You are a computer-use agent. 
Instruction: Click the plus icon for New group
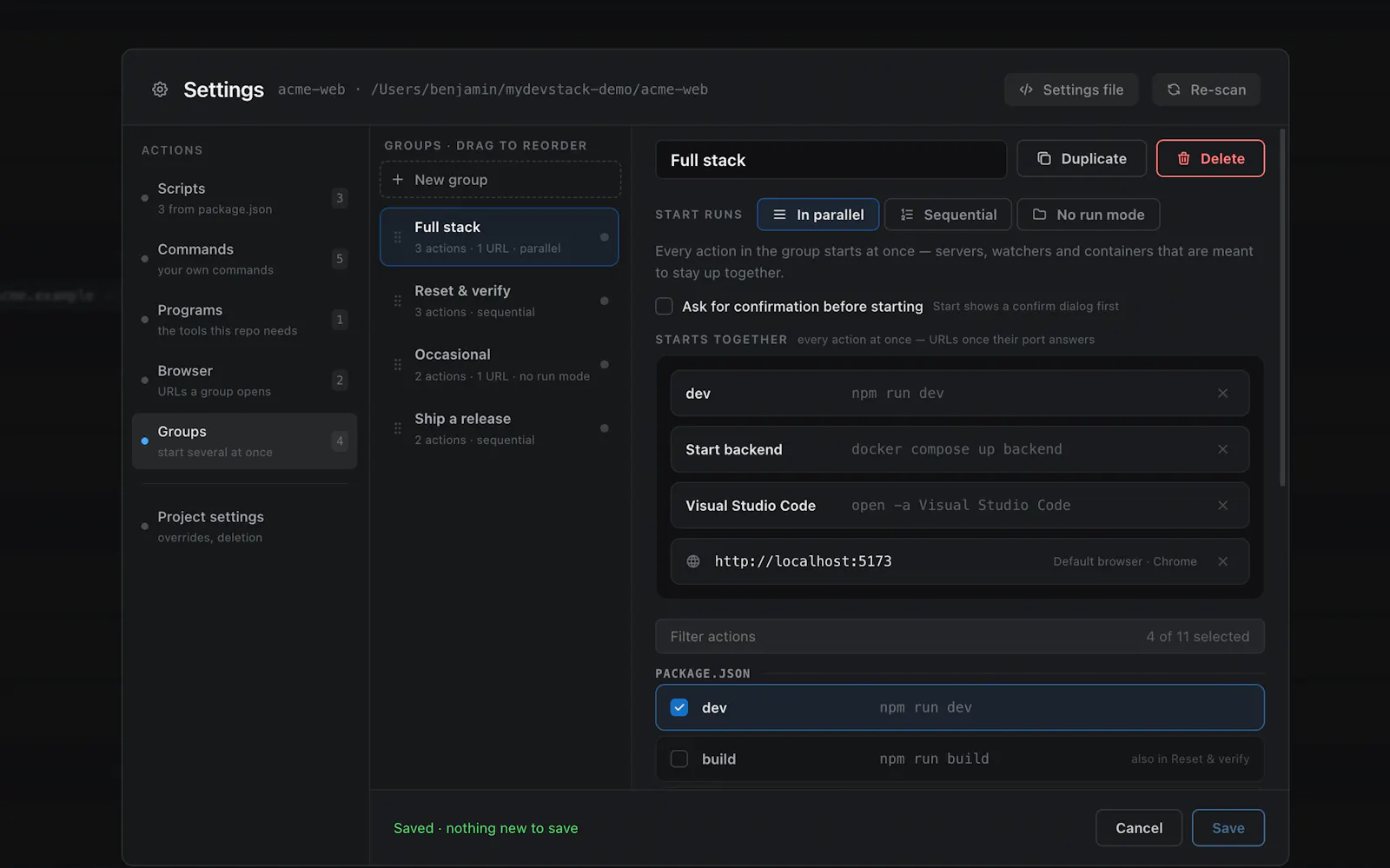398,180
